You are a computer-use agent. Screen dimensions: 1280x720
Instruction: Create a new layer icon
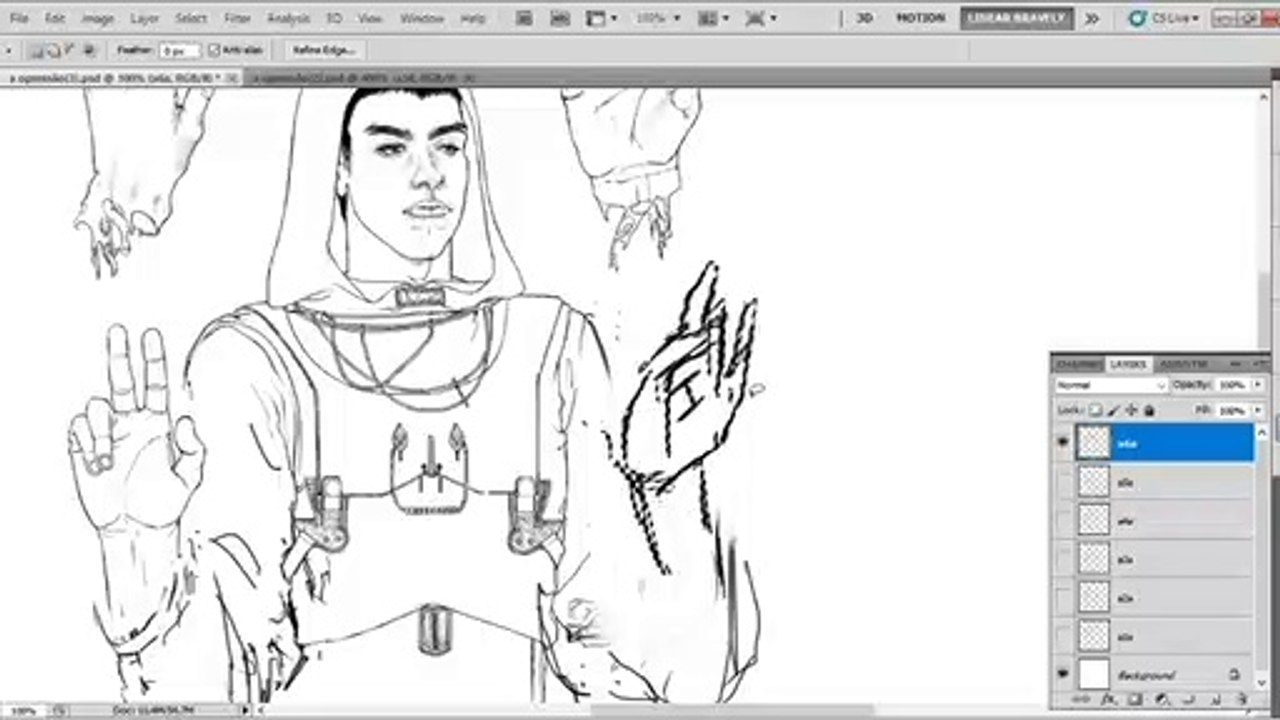[x=1215, y=699]
